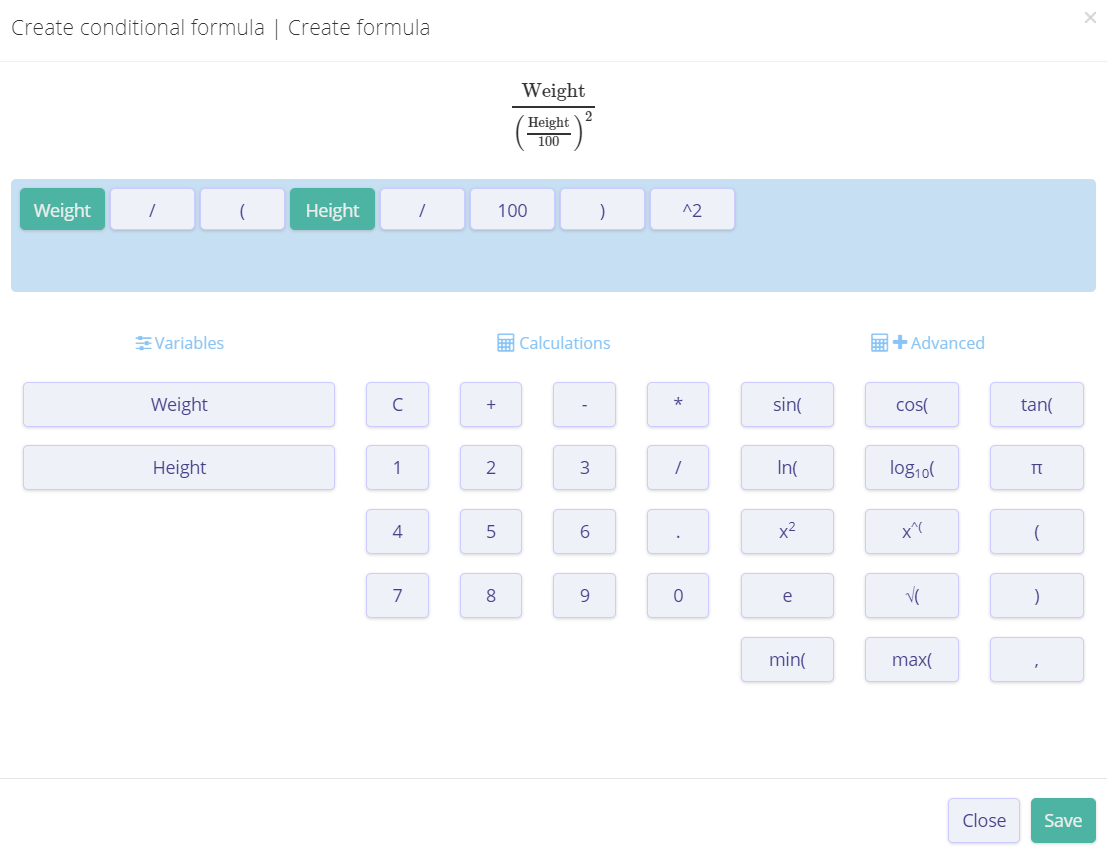Click the calculator-plus icon beside Advanced
Screen dimensions: 1107x850
click(888, 343)
